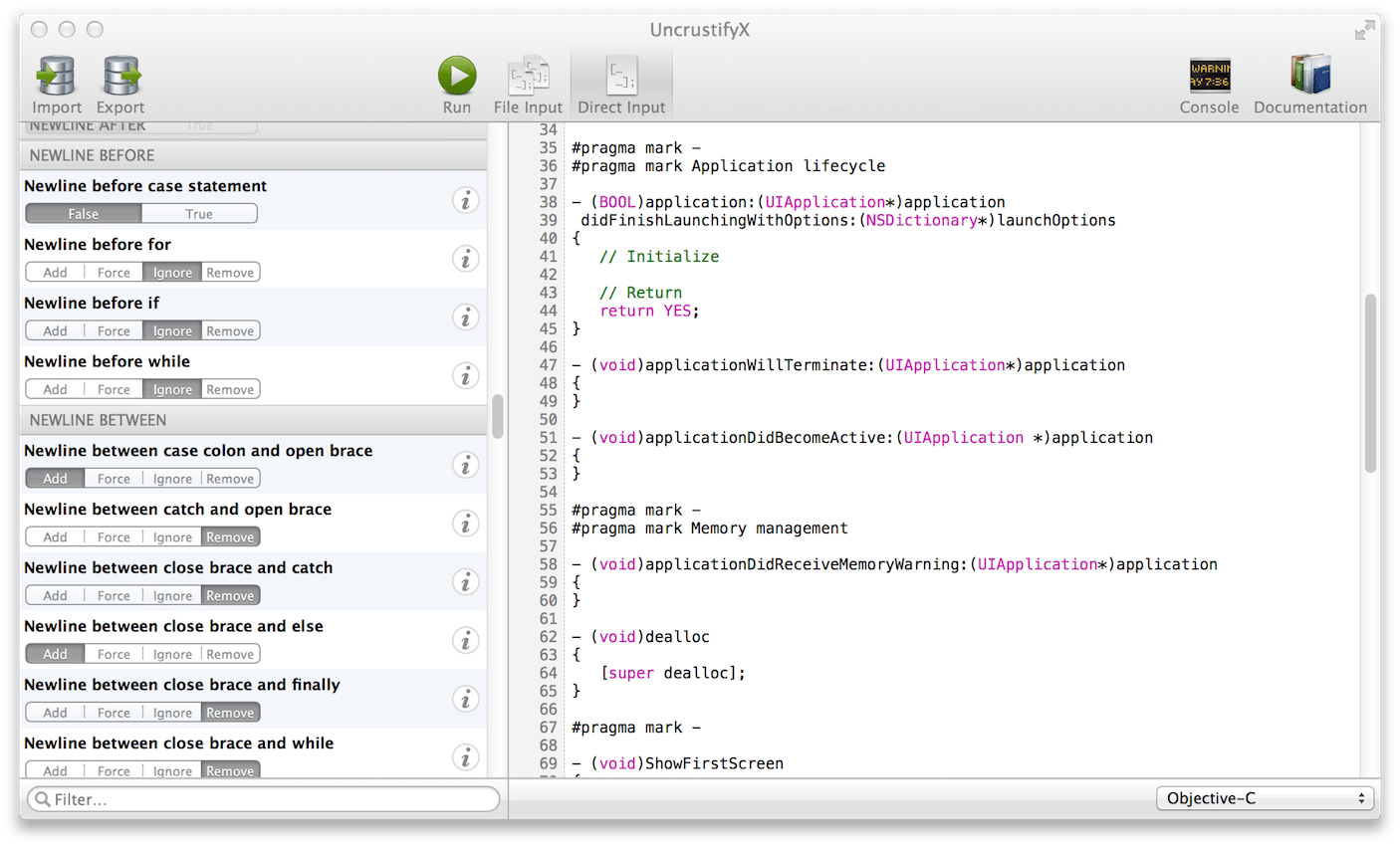Click the NEWLINE BETWEEN section header
Screen dimensions: 1400x847
[x=253, y=420]
